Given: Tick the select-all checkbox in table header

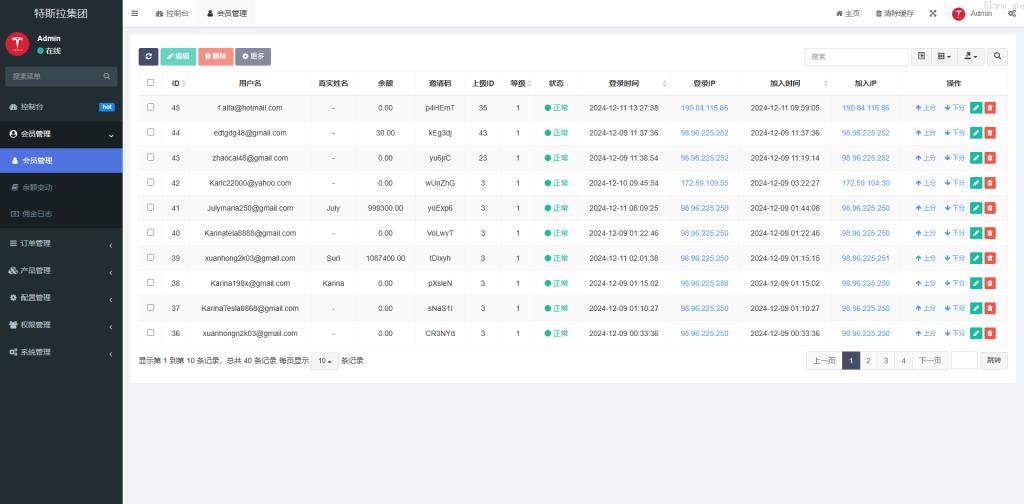Looking at the screenshot, I should (x=151, y=83).
